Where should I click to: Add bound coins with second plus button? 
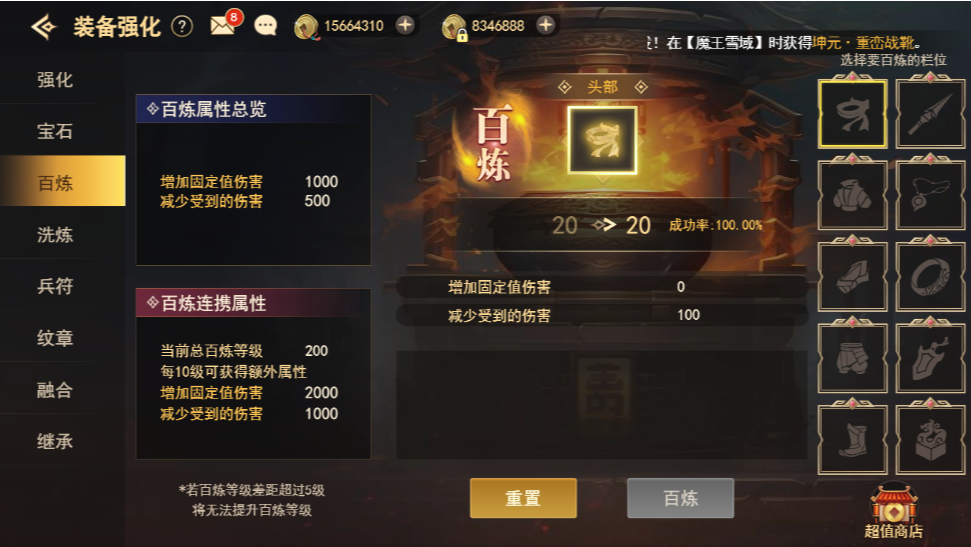pos(546,25)
